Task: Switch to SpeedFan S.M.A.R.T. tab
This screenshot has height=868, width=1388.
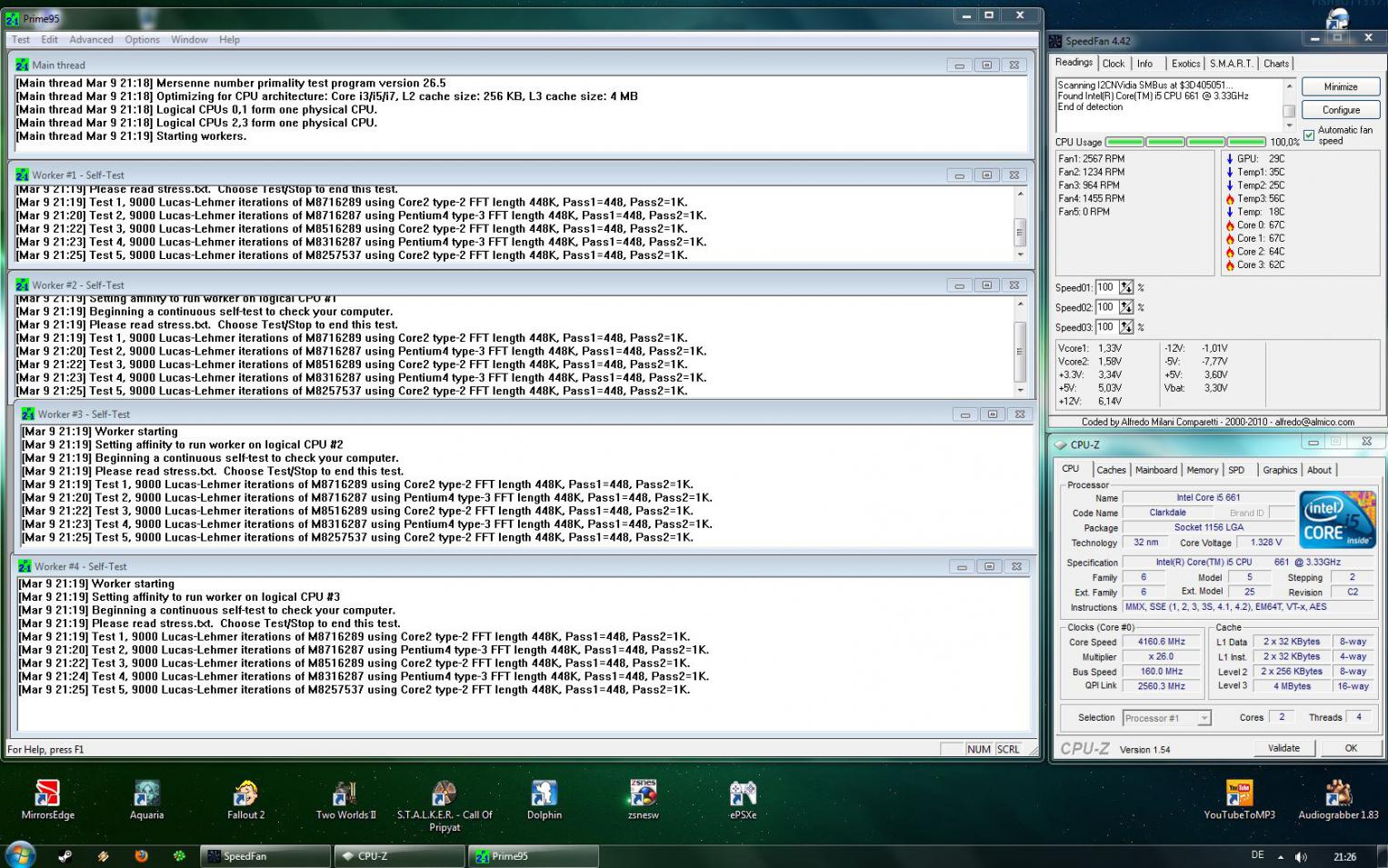Action: [x=1232, y=64]
